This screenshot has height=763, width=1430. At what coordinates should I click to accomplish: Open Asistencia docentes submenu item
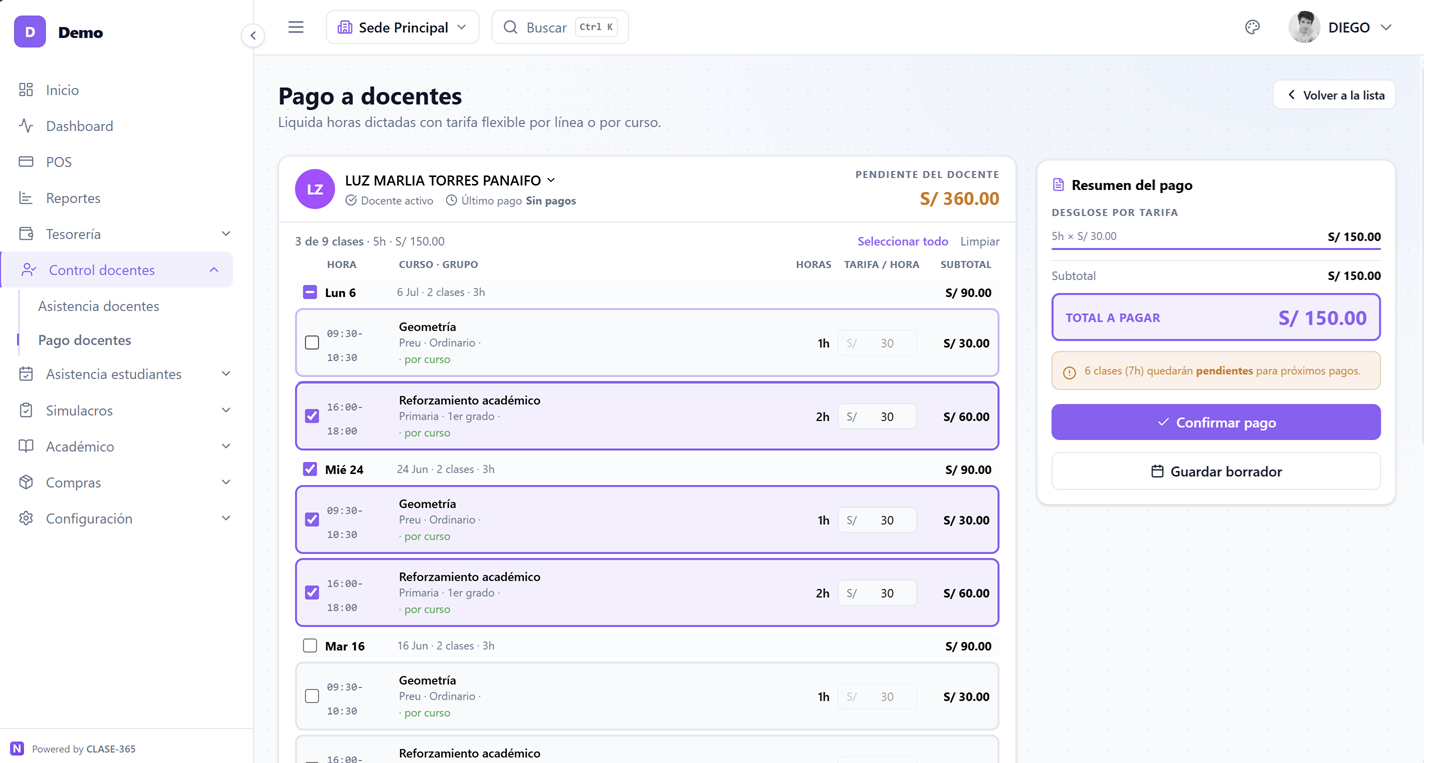(x=98, y=306)
